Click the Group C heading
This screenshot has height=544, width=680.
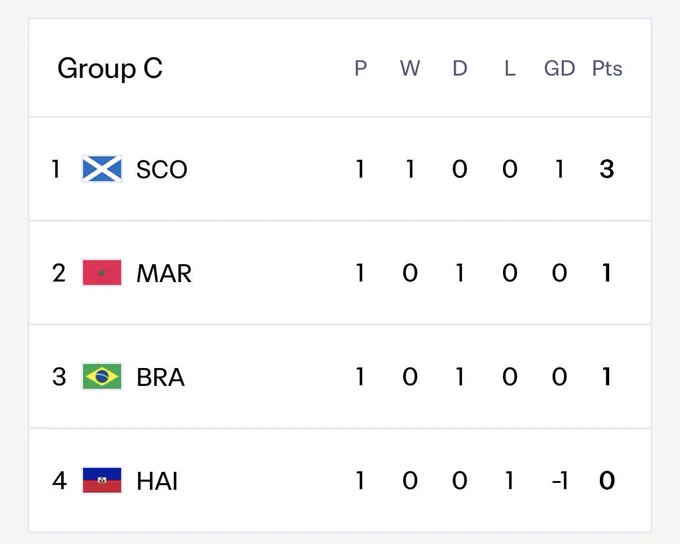[x=110, y=69]
